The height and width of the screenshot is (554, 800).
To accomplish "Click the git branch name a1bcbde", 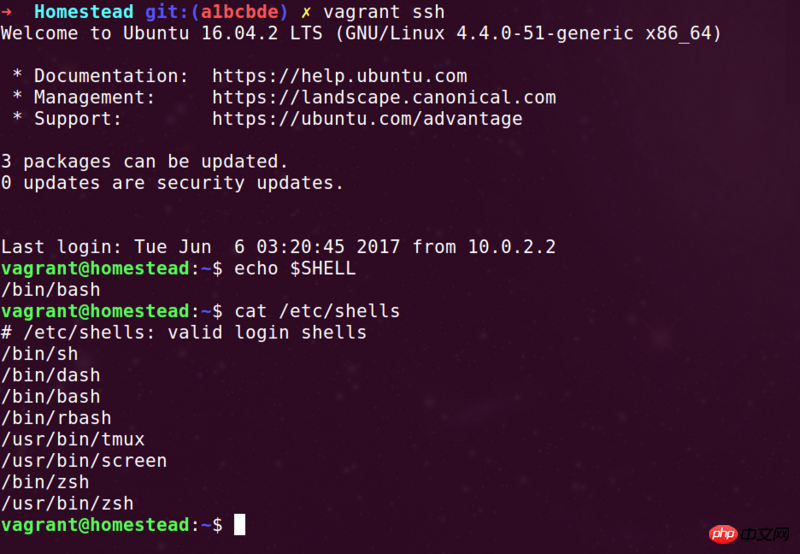I will 239,12.
